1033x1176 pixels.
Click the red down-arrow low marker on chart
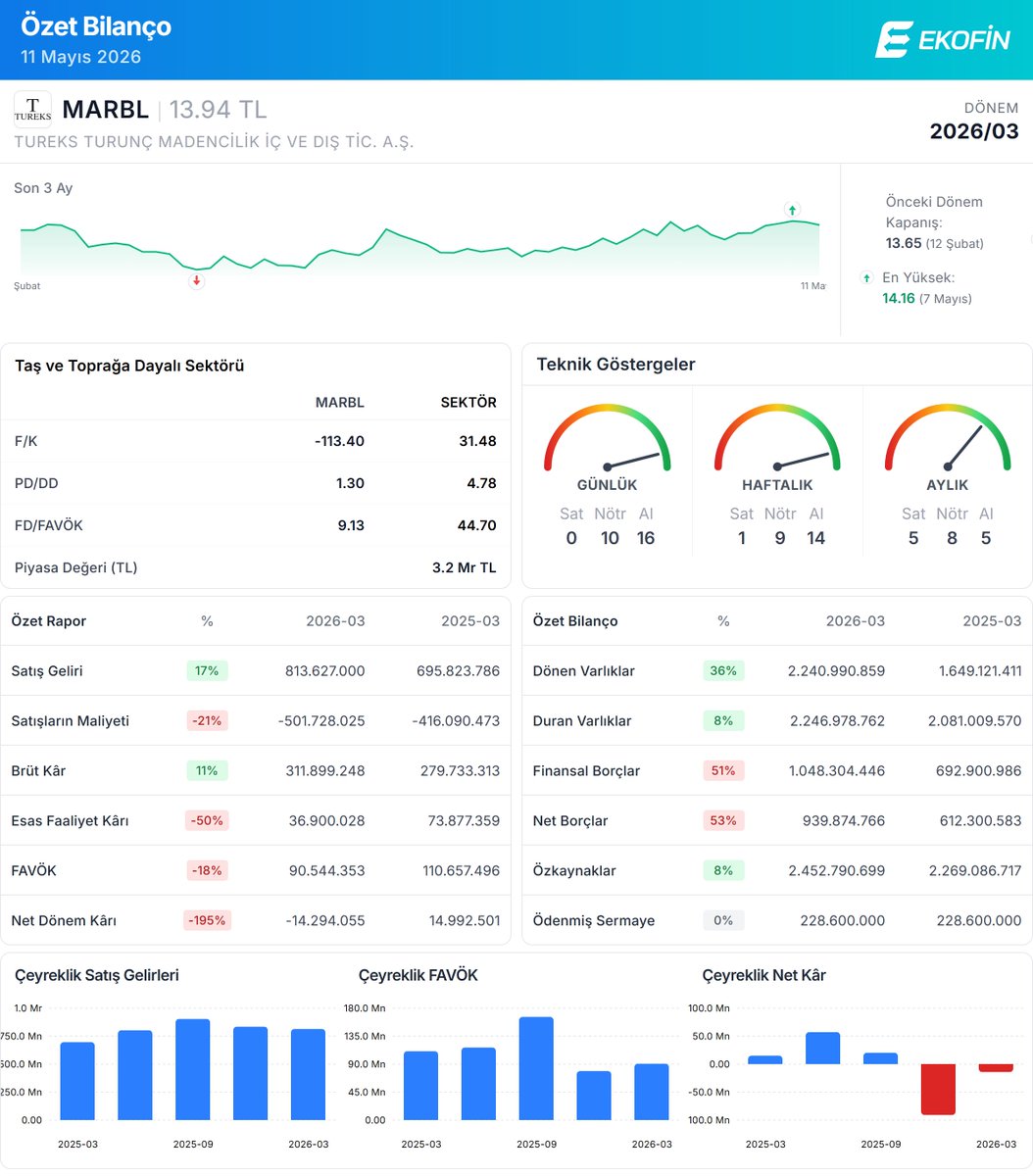click(x=197, y=281)
